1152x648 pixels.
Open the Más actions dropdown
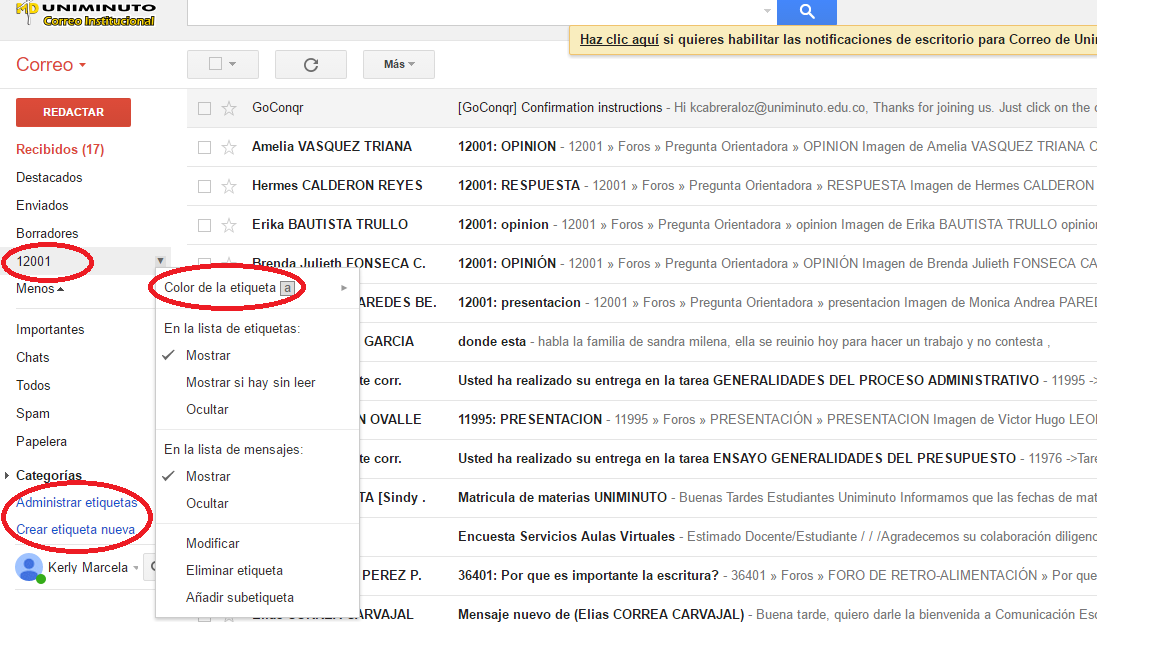coord(399,65)
